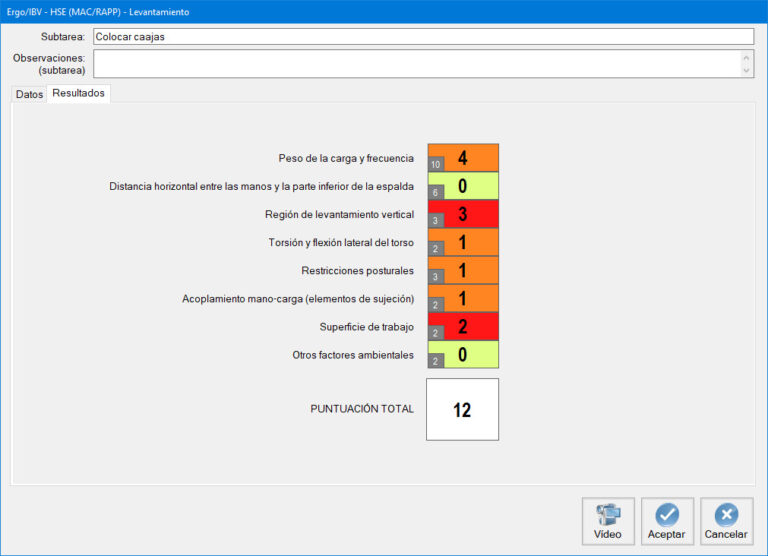Click the Peso de la carga y frecuencia label

click(x=346, y=158)
